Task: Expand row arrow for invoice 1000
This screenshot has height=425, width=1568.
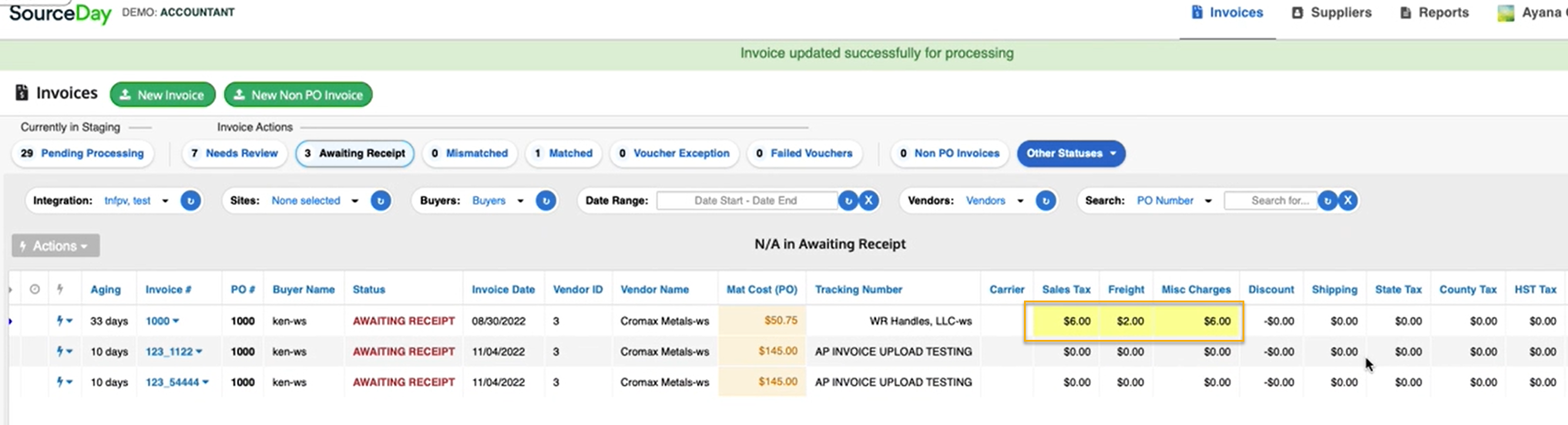Action: [11, 321]
